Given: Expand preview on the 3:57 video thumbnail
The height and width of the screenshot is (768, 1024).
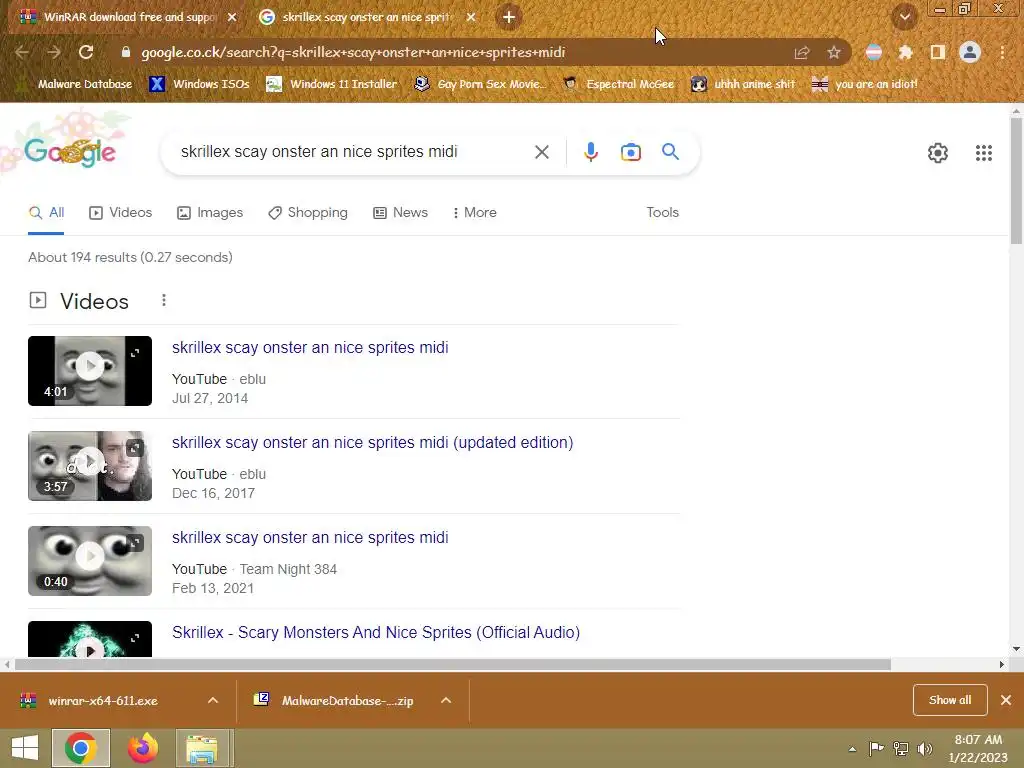Looking at the screenshot, I should (x=135, y=448).
